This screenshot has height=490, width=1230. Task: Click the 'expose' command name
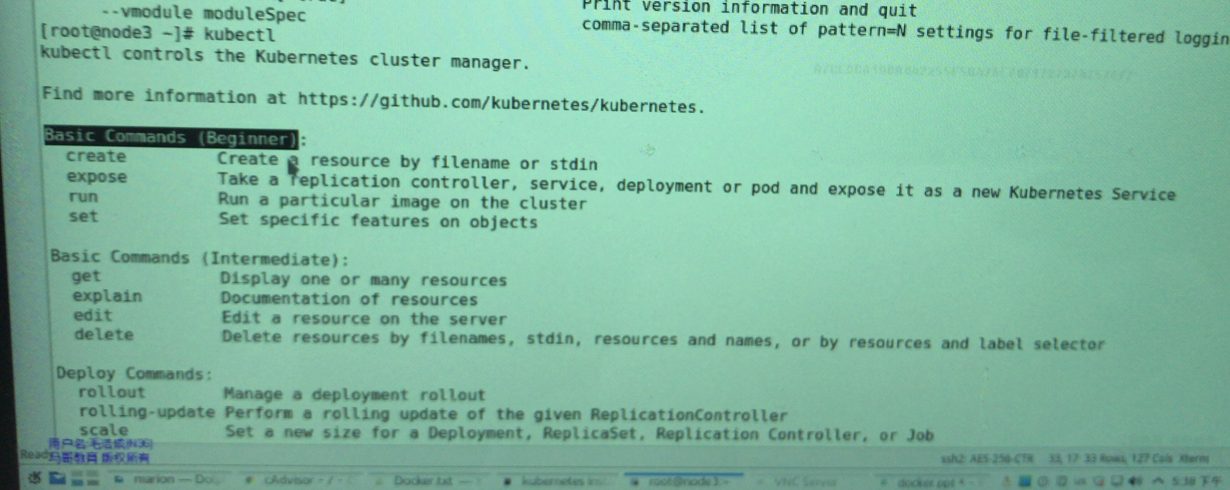[x=96, y=178]
